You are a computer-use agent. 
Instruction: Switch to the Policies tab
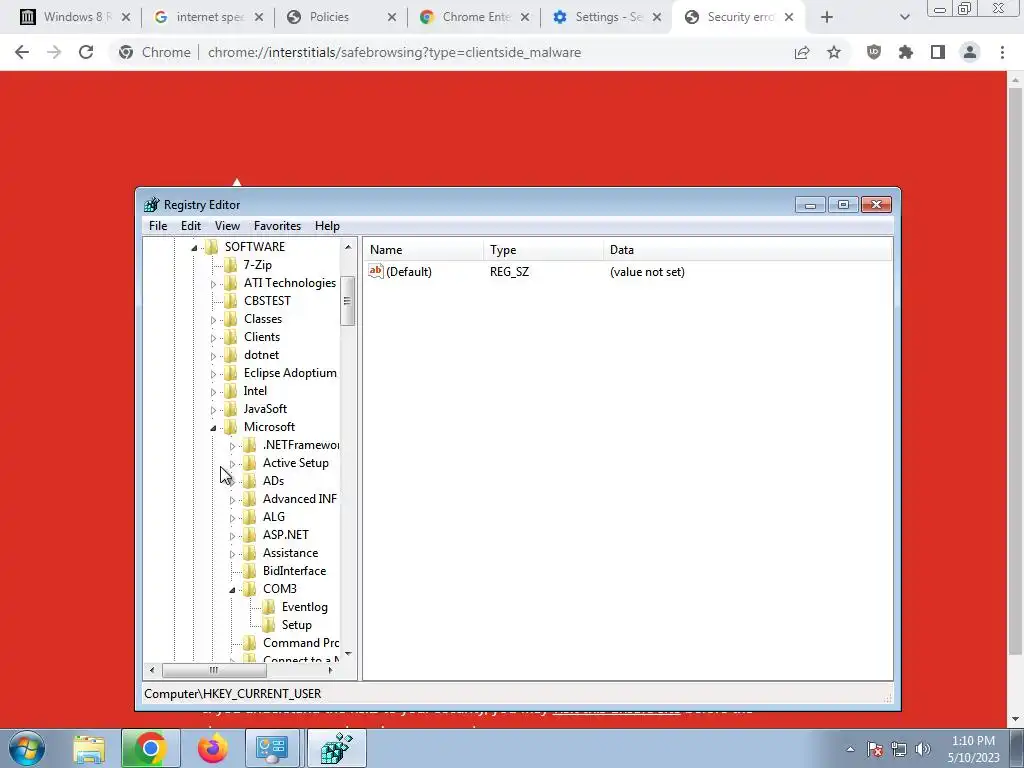point(342,17)
